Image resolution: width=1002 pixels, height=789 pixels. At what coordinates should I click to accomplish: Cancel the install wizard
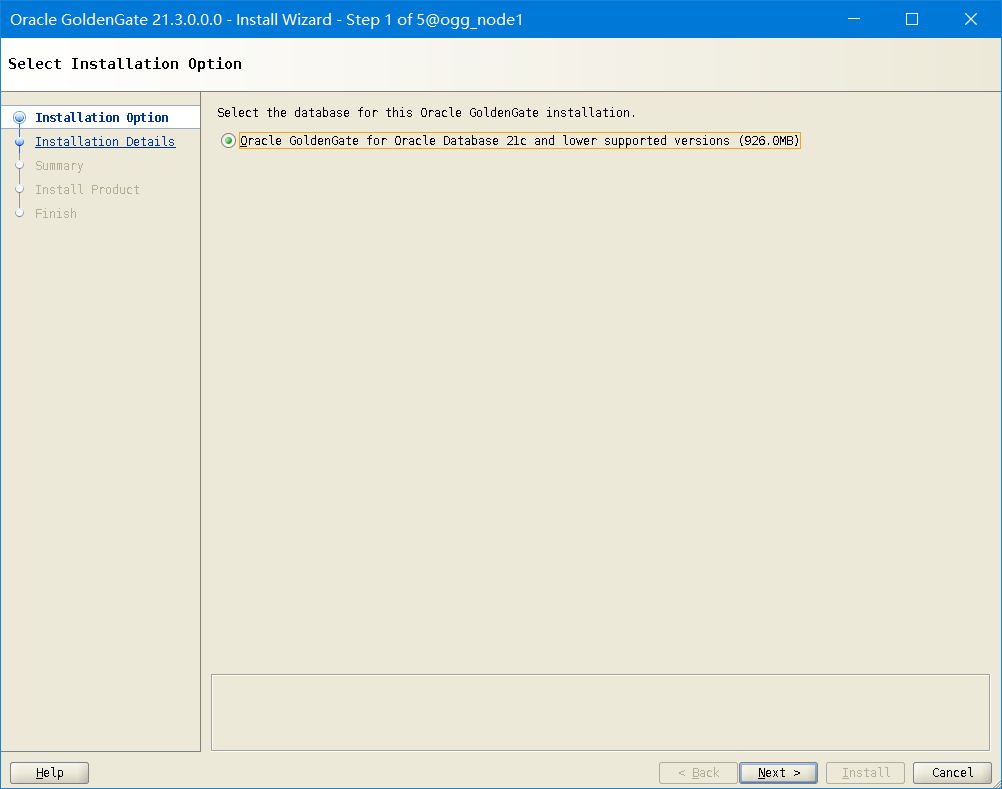[952, 772]
